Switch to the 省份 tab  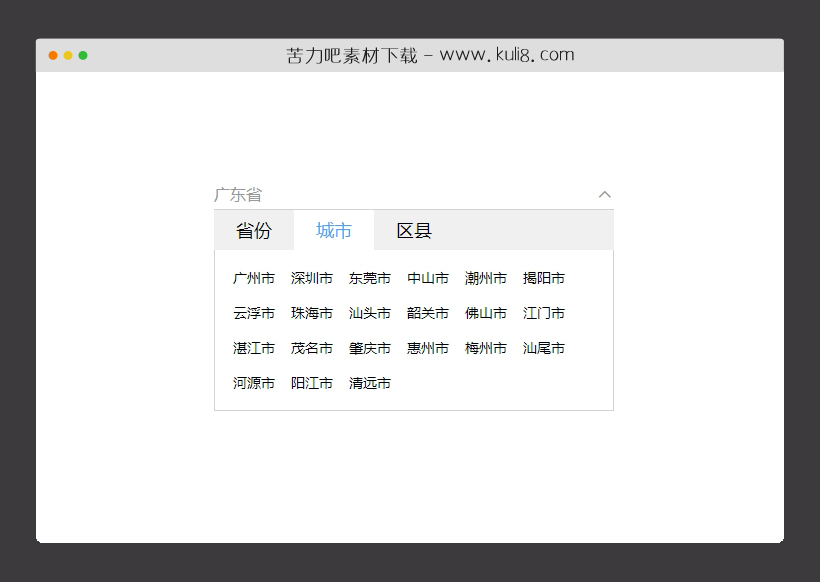tap(254, 230)
